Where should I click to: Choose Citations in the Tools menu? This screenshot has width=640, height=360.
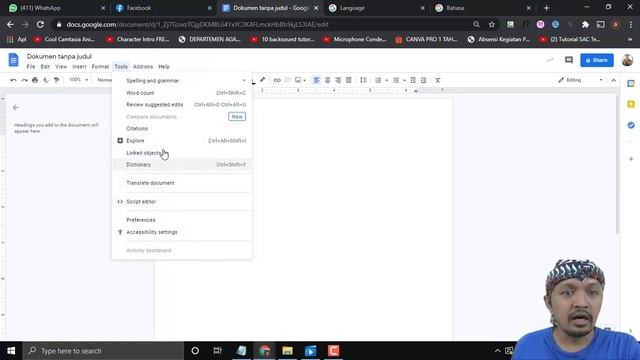coord(182,129)
